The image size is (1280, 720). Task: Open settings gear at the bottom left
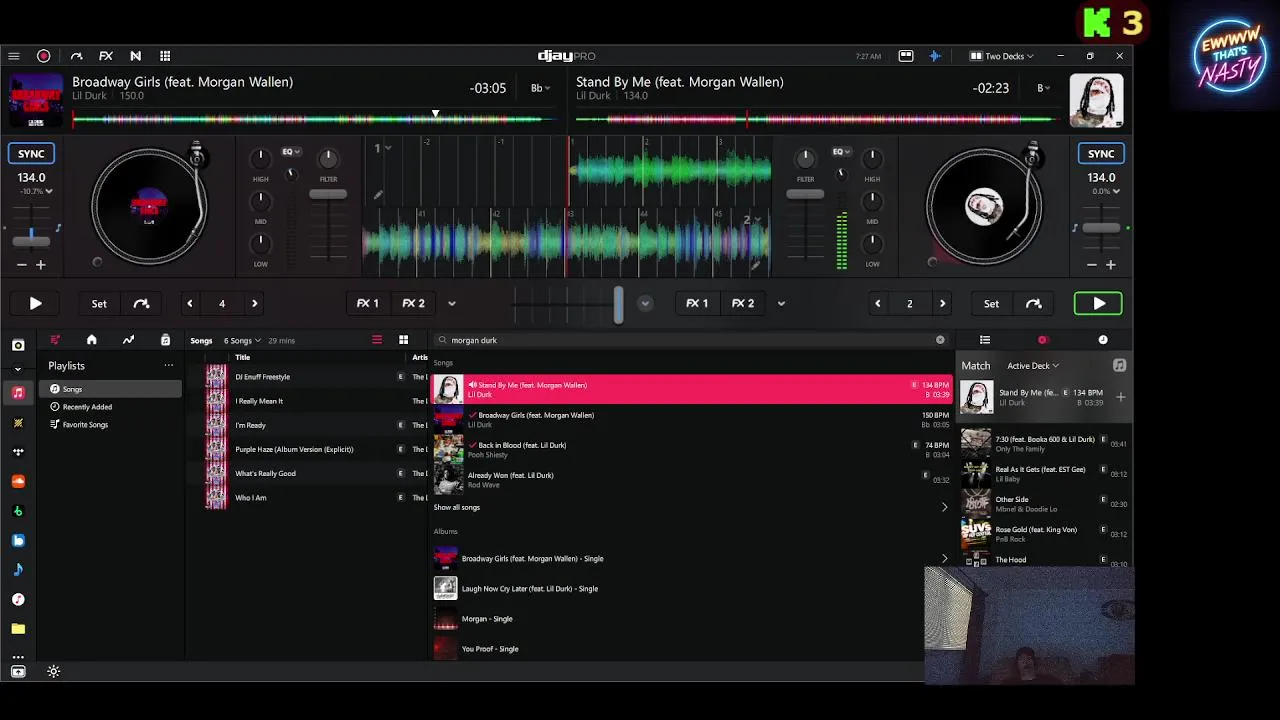point(54,672)
